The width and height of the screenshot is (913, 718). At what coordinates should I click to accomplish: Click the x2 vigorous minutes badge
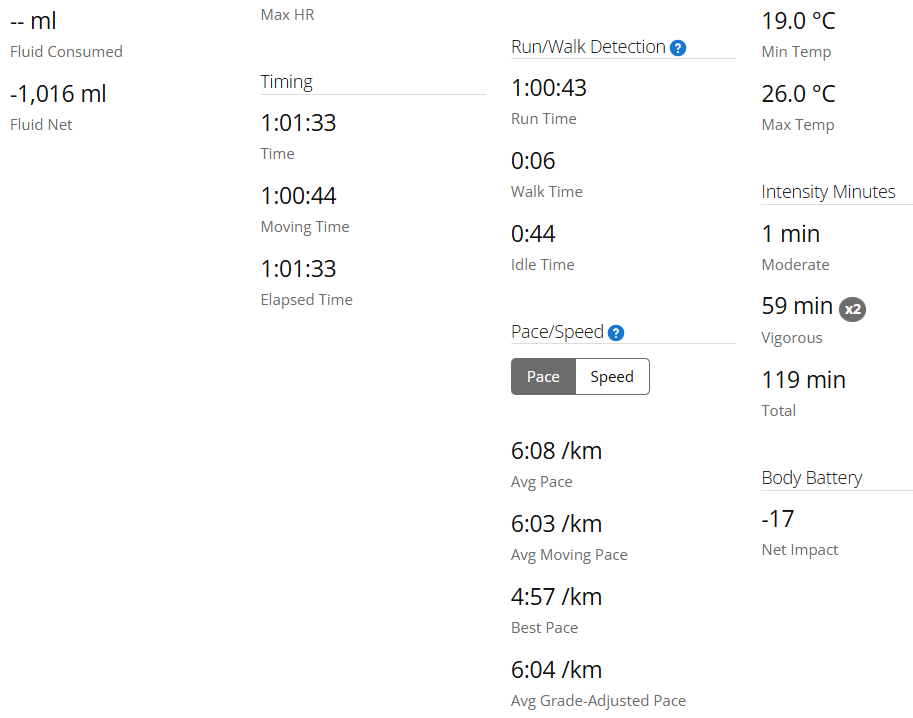pyautogui.click(x=852, y=309)
